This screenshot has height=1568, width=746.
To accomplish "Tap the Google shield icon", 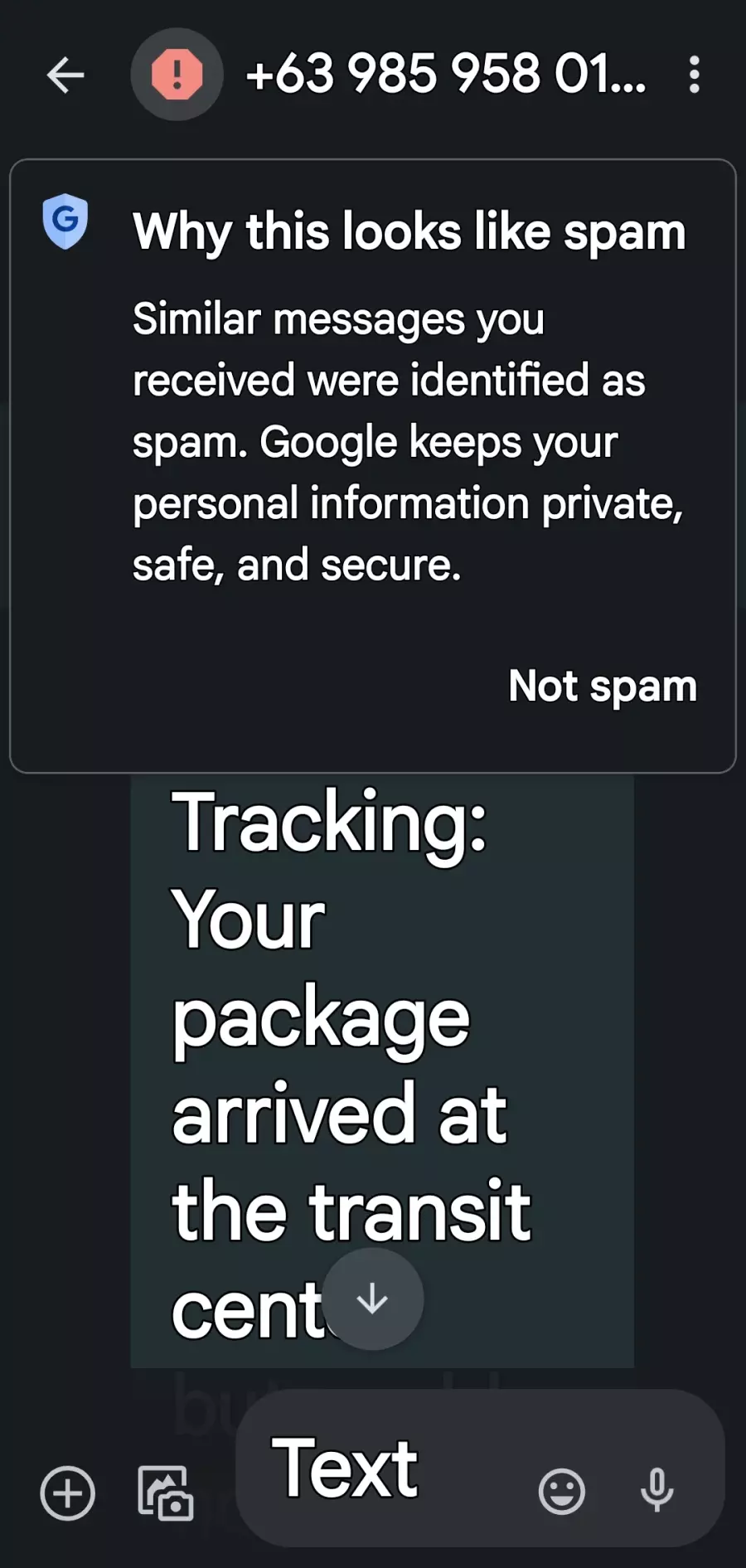I will [x=65, y=221].
